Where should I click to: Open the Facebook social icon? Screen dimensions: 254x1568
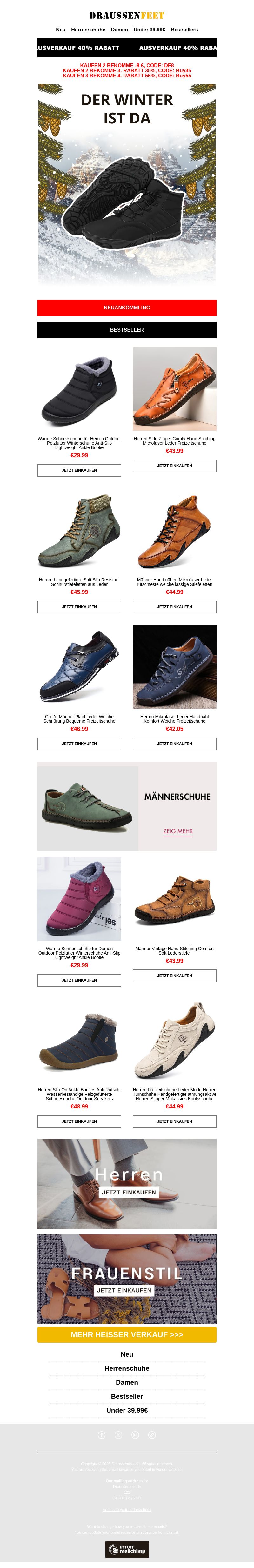click(102, 1435)
